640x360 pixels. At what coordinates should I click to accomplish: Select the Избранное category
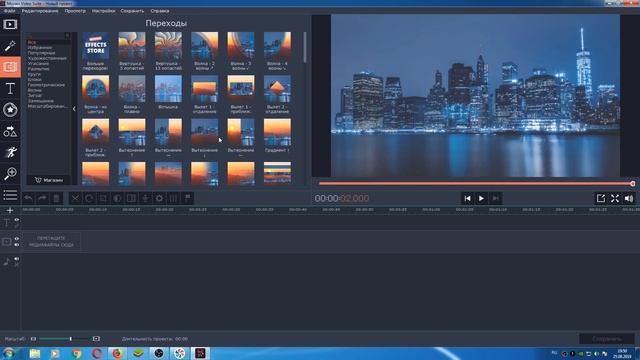coord(40,48)
